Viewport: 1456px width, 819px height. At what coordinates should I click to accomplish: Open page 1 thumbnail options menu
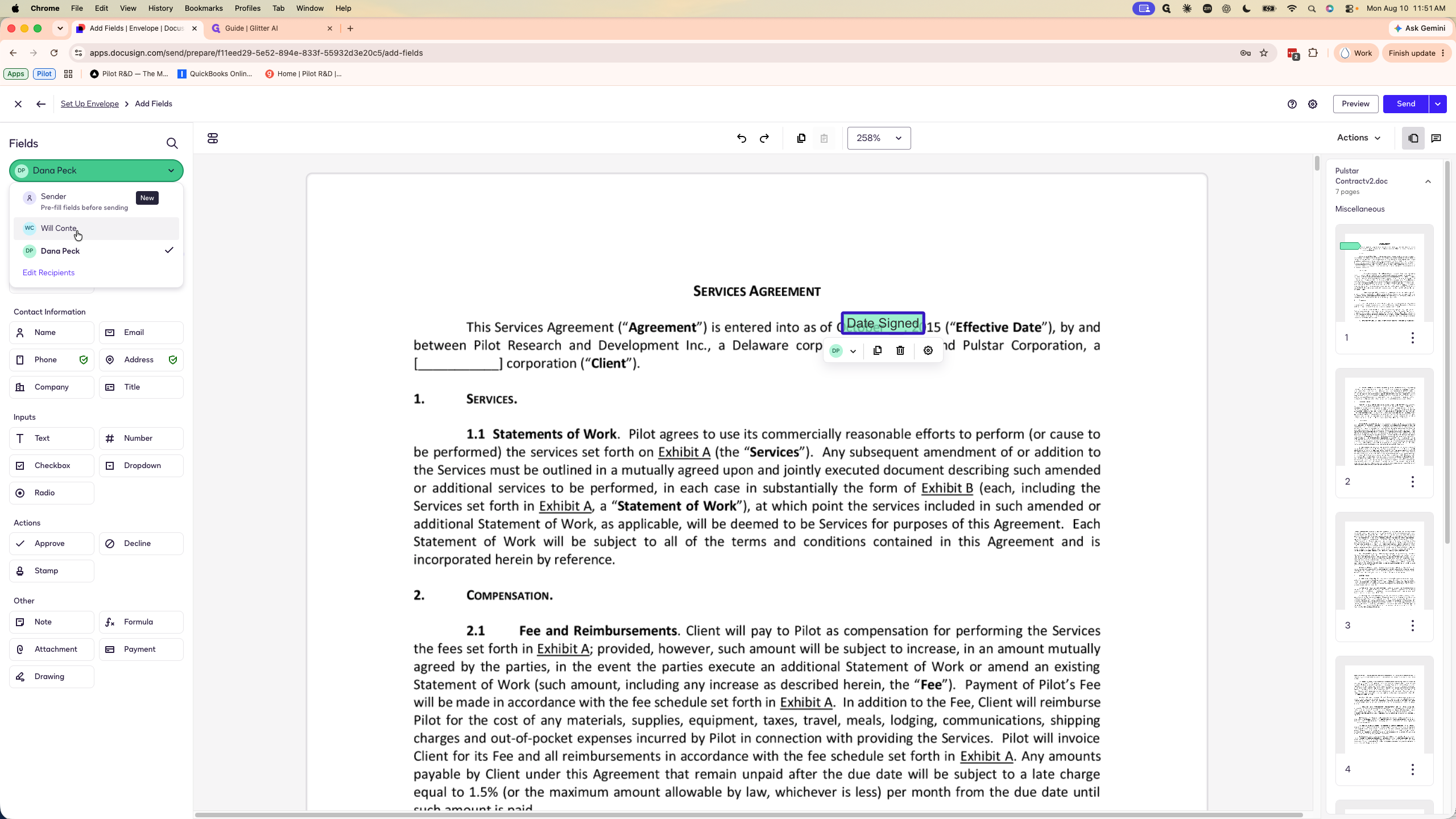click(1413, 338)
